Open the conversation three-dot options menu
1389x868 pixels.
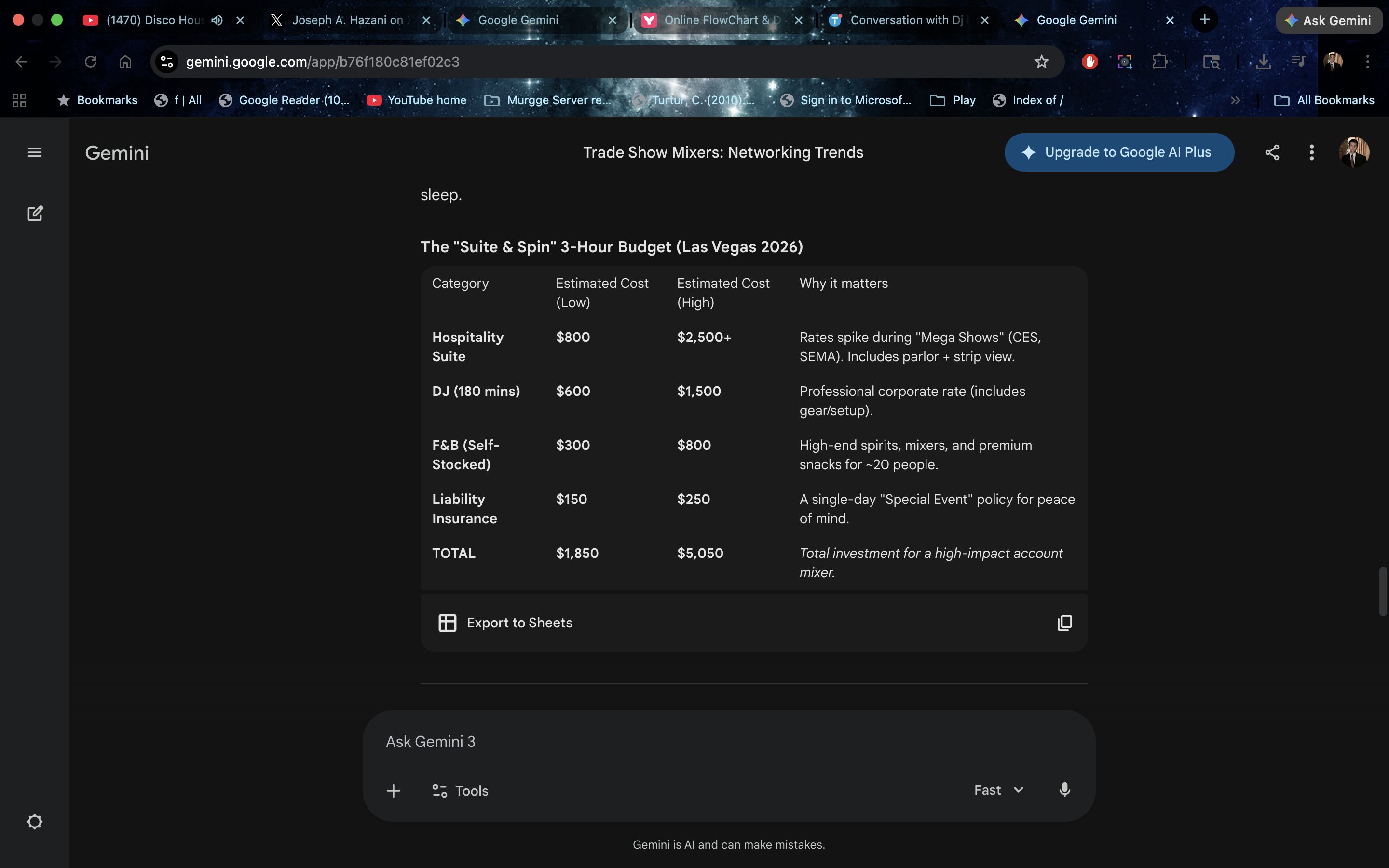(x=1311, y=152)
